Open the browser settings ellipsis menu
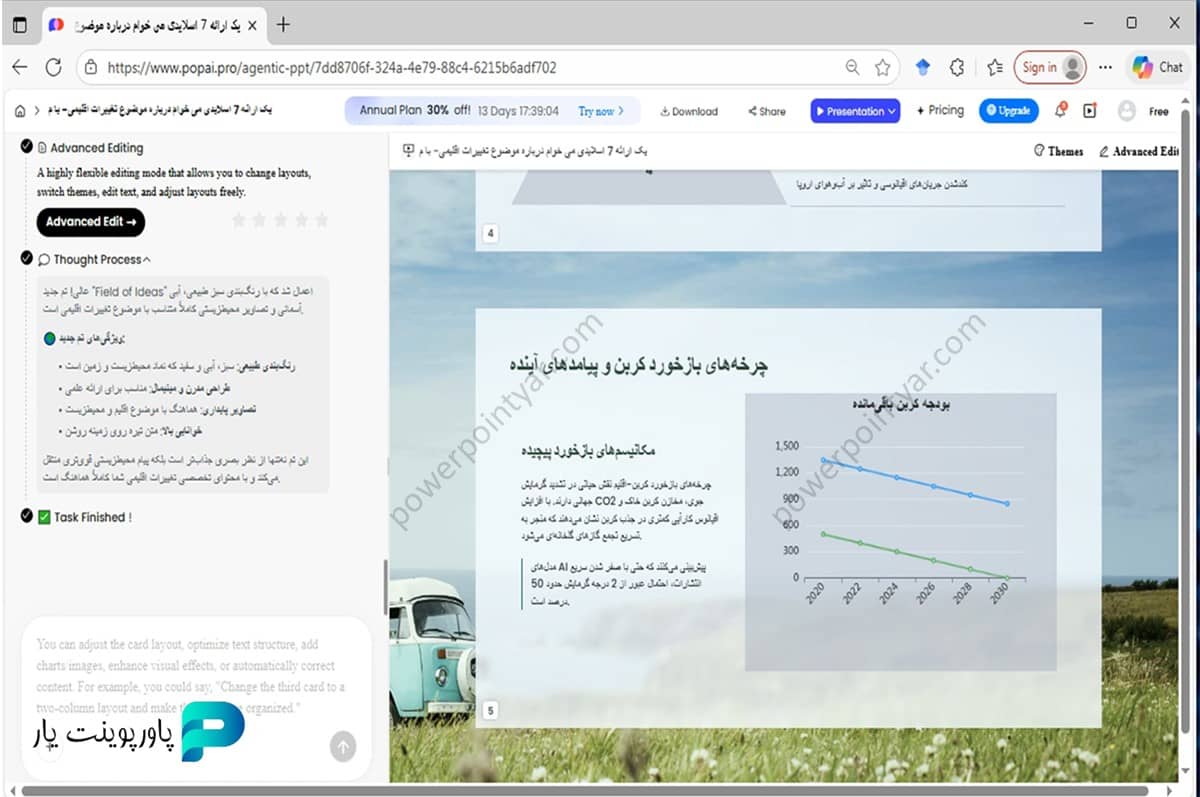The image size is (1200, 797). [x=1105, y=67]
